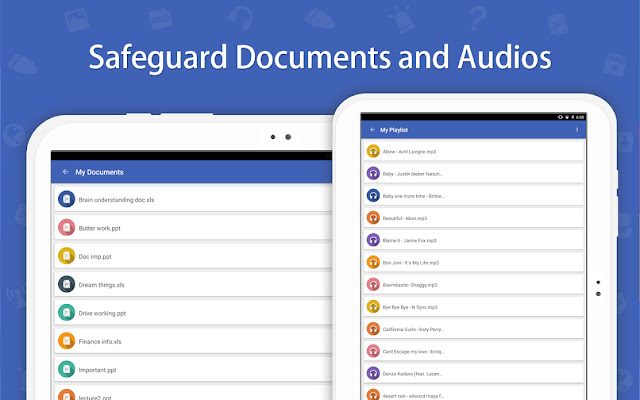Open the file name Dream things.xls

point(102,285)
